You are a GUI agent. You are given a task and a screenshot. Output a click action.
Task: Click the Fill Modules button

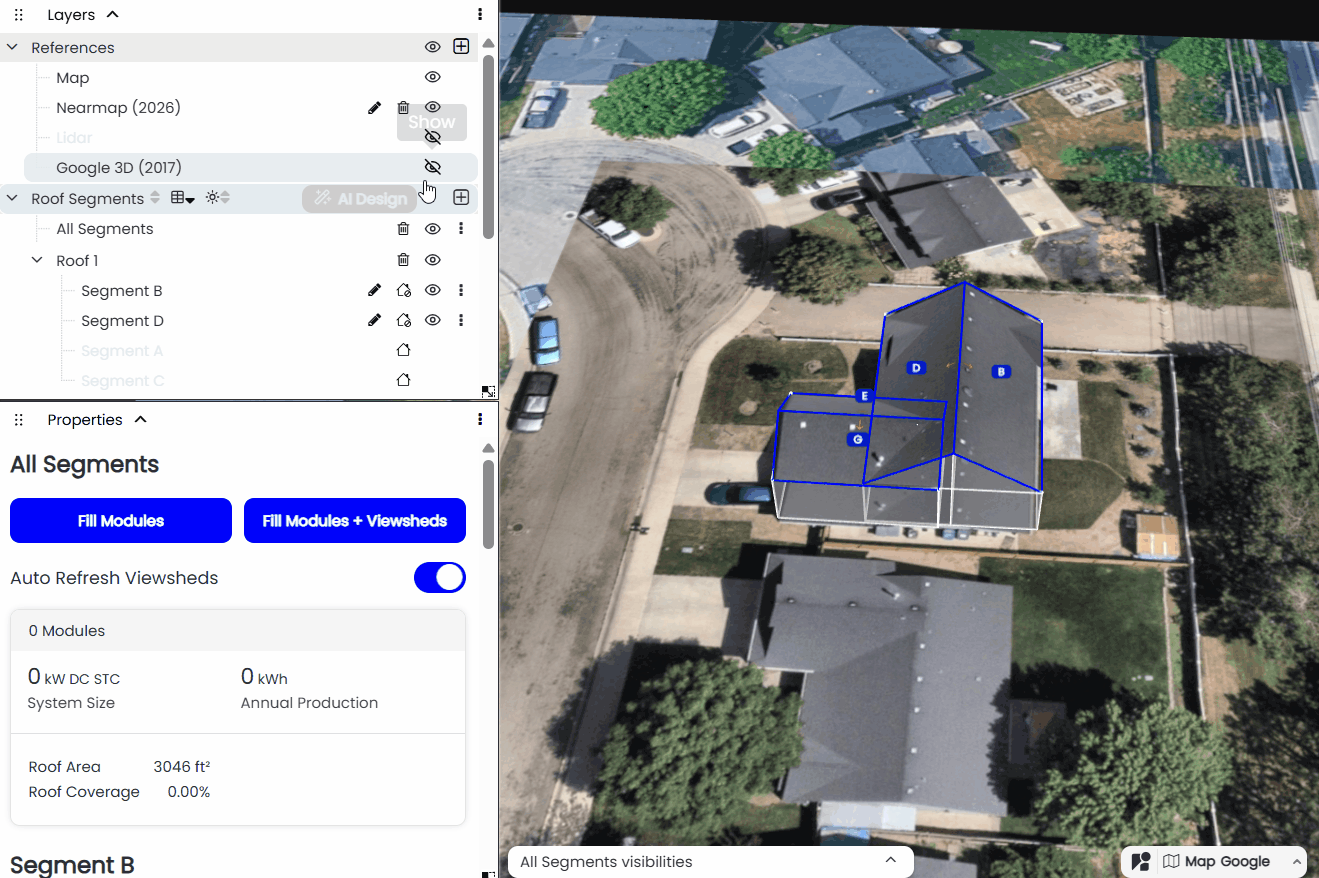tap(121, 520)
